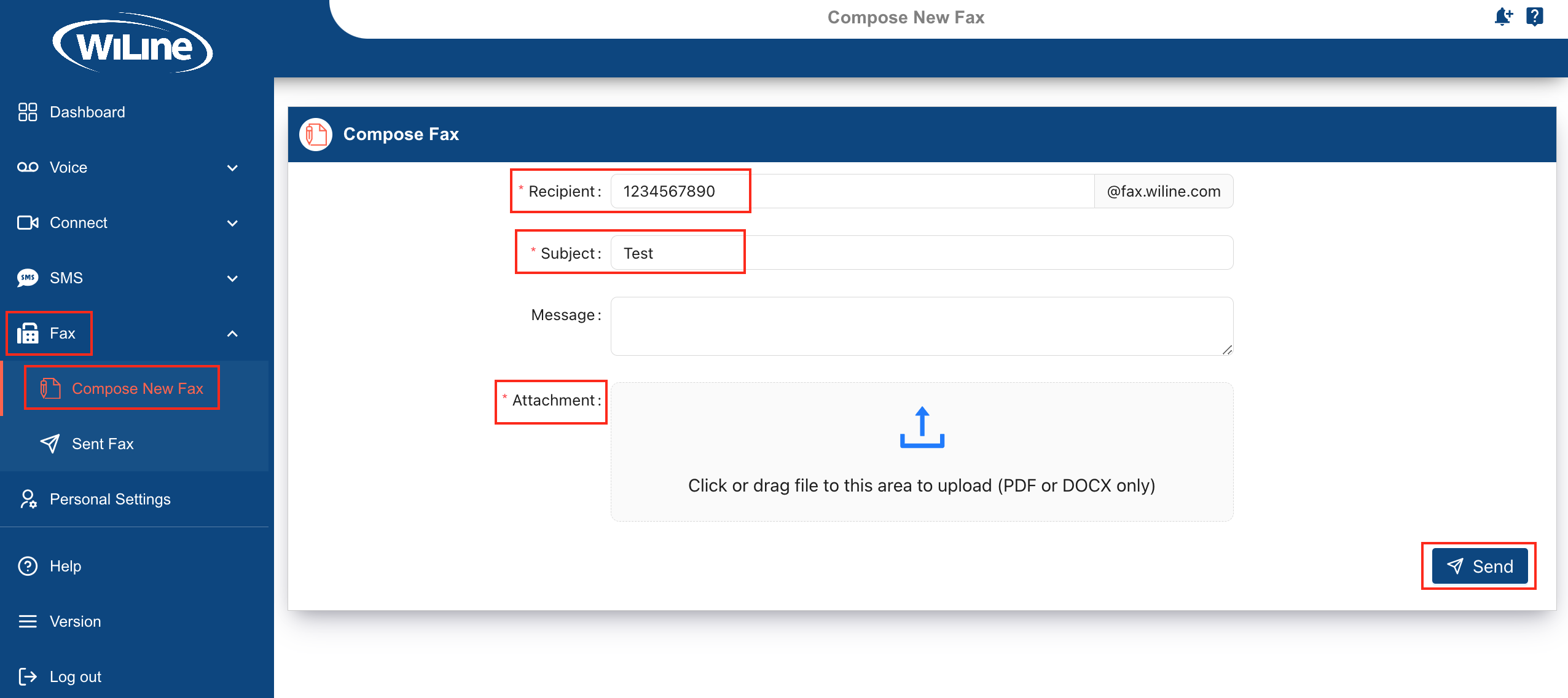
Task: Click the Version hamburger lines icon
Action: pos(28,621)
